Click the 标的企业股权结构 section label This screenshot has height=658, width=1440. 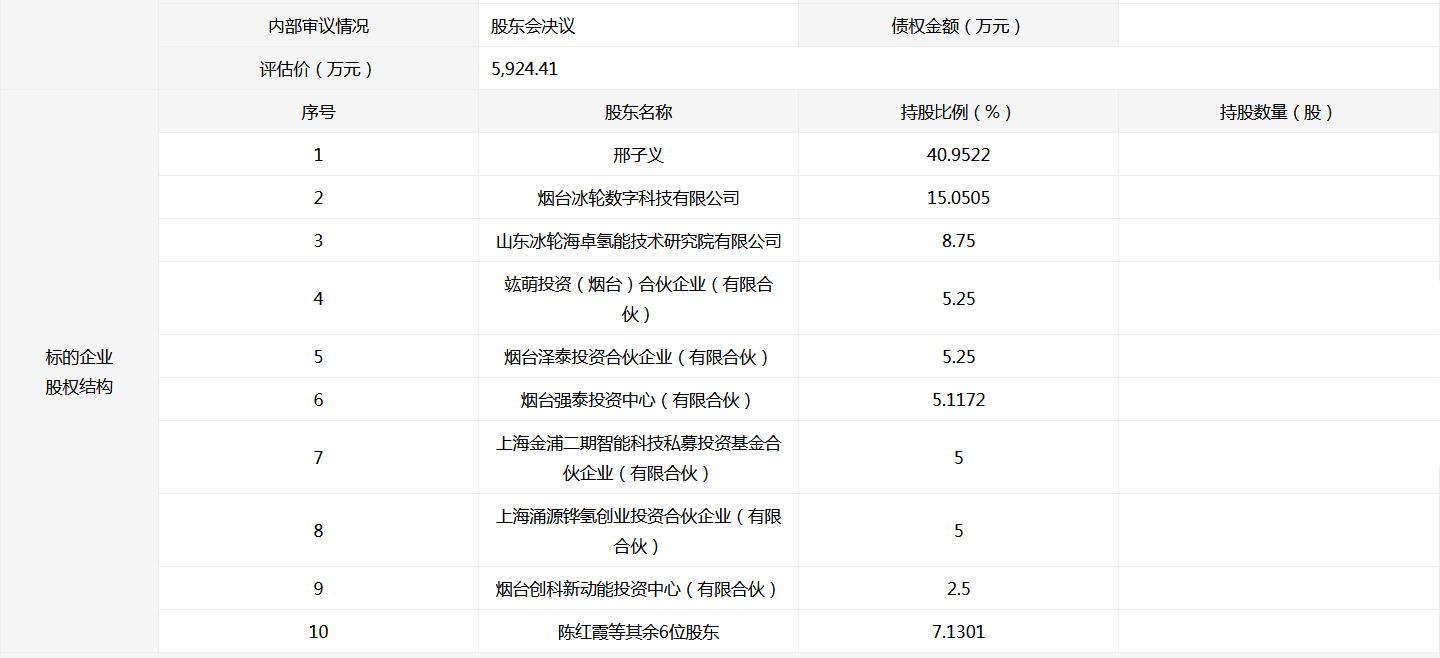(x=79, y=372)
